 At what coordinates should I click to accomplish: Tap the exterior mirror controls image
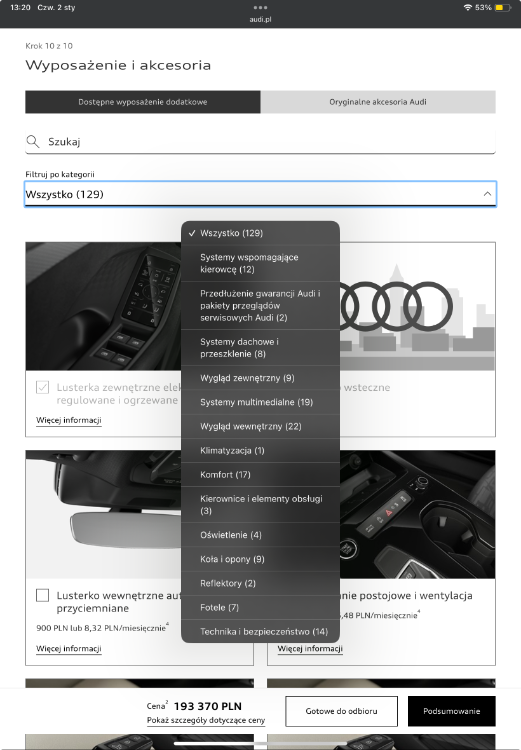tap(104, 306)
